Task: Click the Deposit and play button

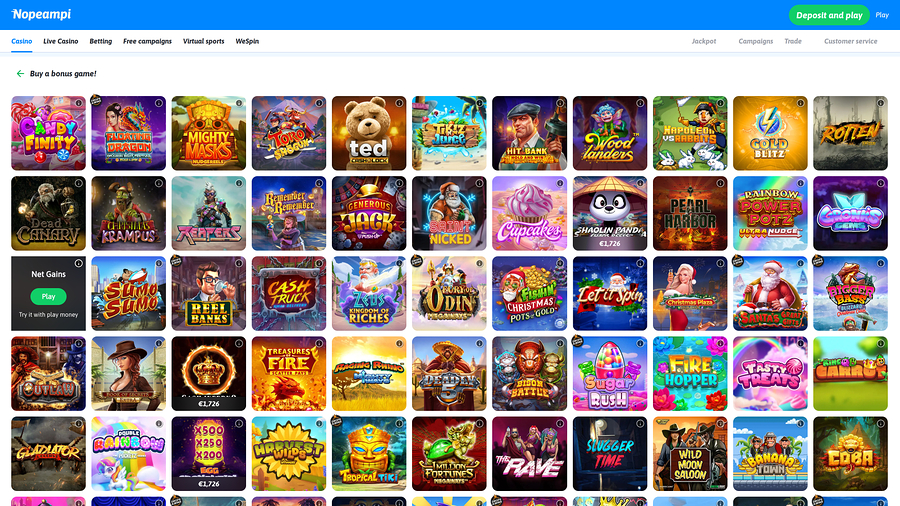Action: coord(829,15)
